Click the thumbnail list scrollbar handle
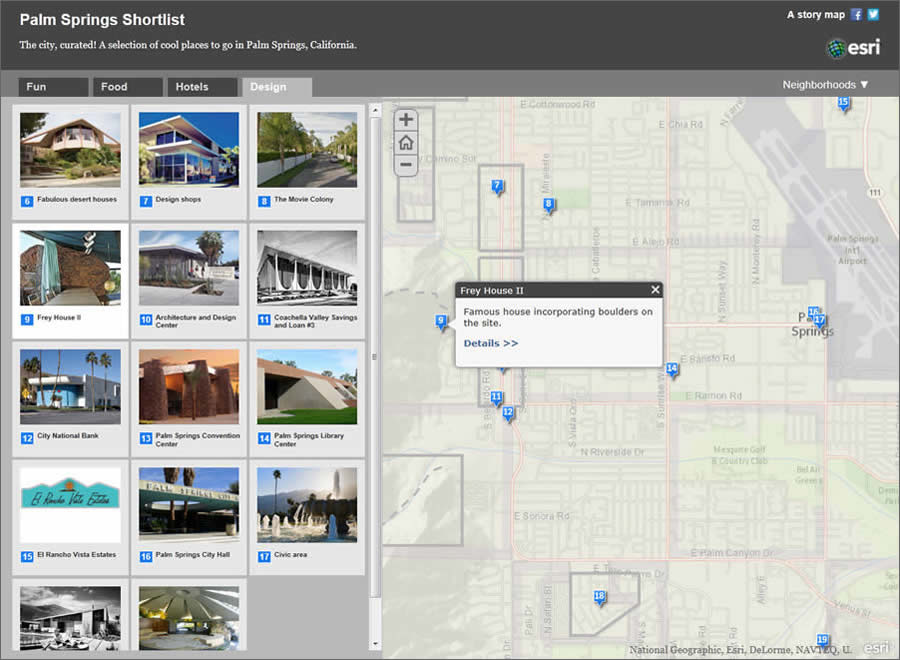 (x=375, y=357)
